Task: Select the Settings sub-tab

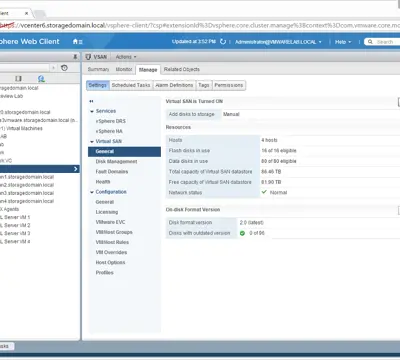Action: click(98, 85)
